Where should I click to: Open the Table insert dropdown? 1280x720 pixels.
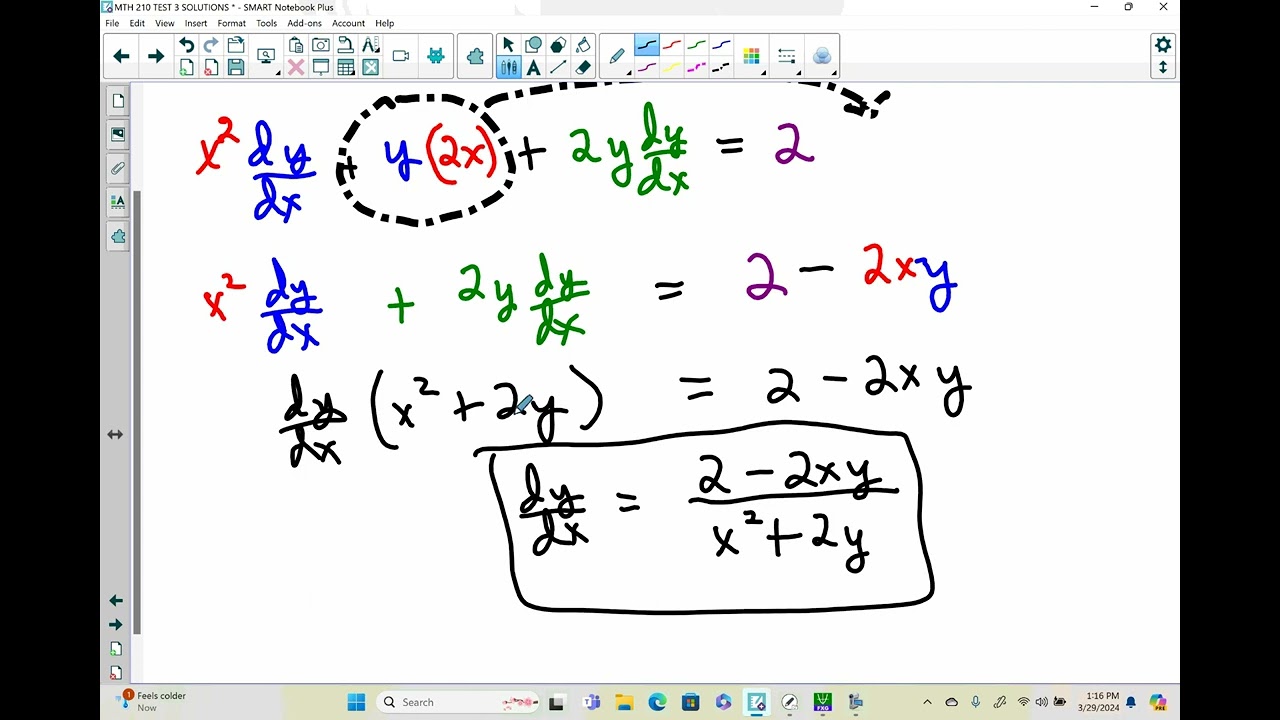click(346, 67)
